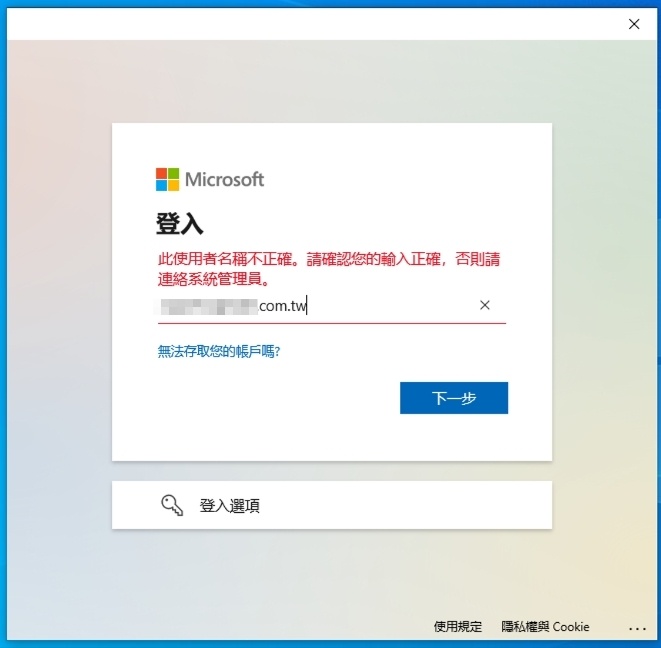This screenshot has width=661, height=648.
Task: Click the blurred part of the email address
Action: (x=207, y=307)
